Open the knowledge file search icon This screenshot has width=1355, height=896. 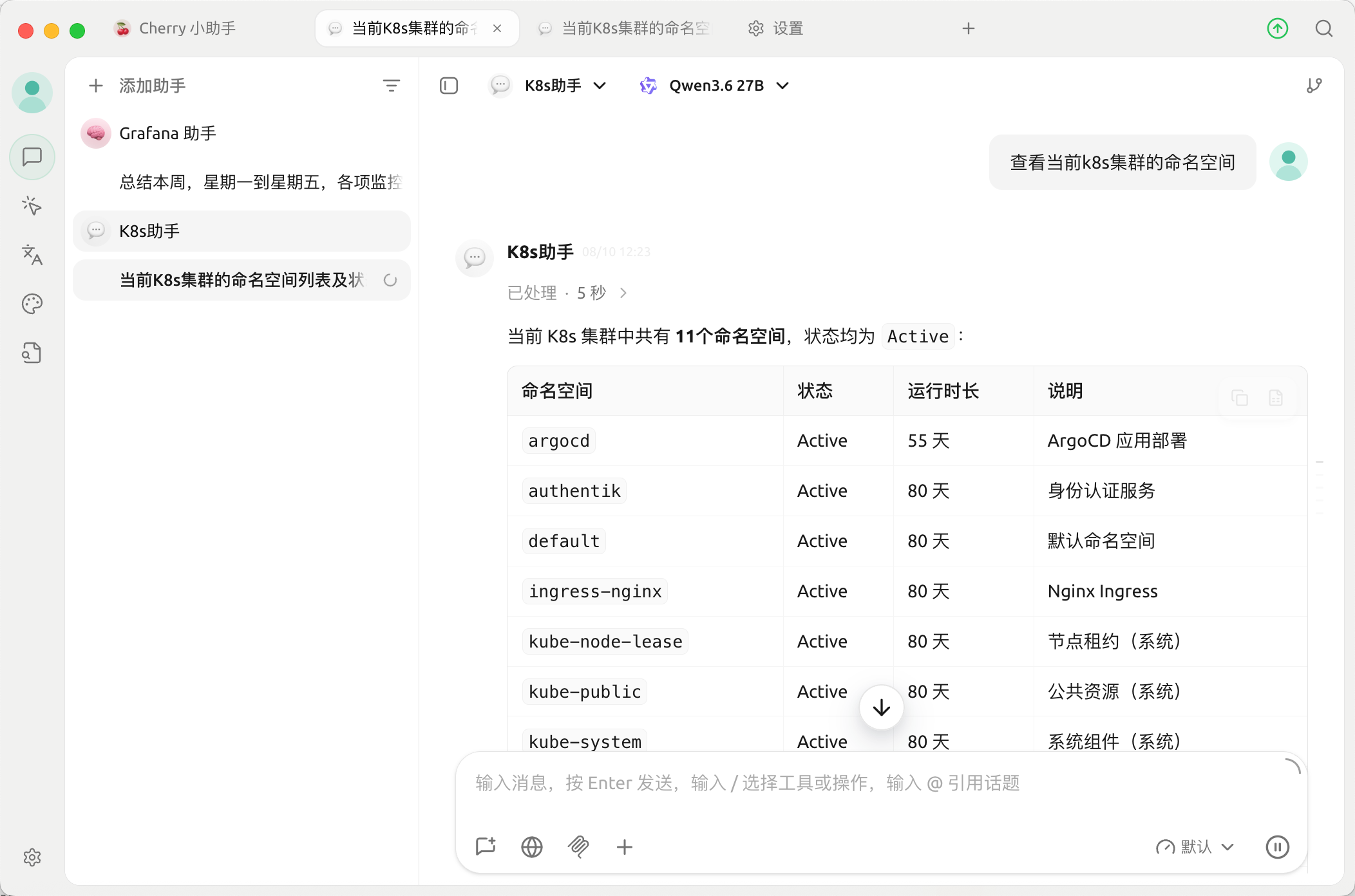click(x=32, y=353)
